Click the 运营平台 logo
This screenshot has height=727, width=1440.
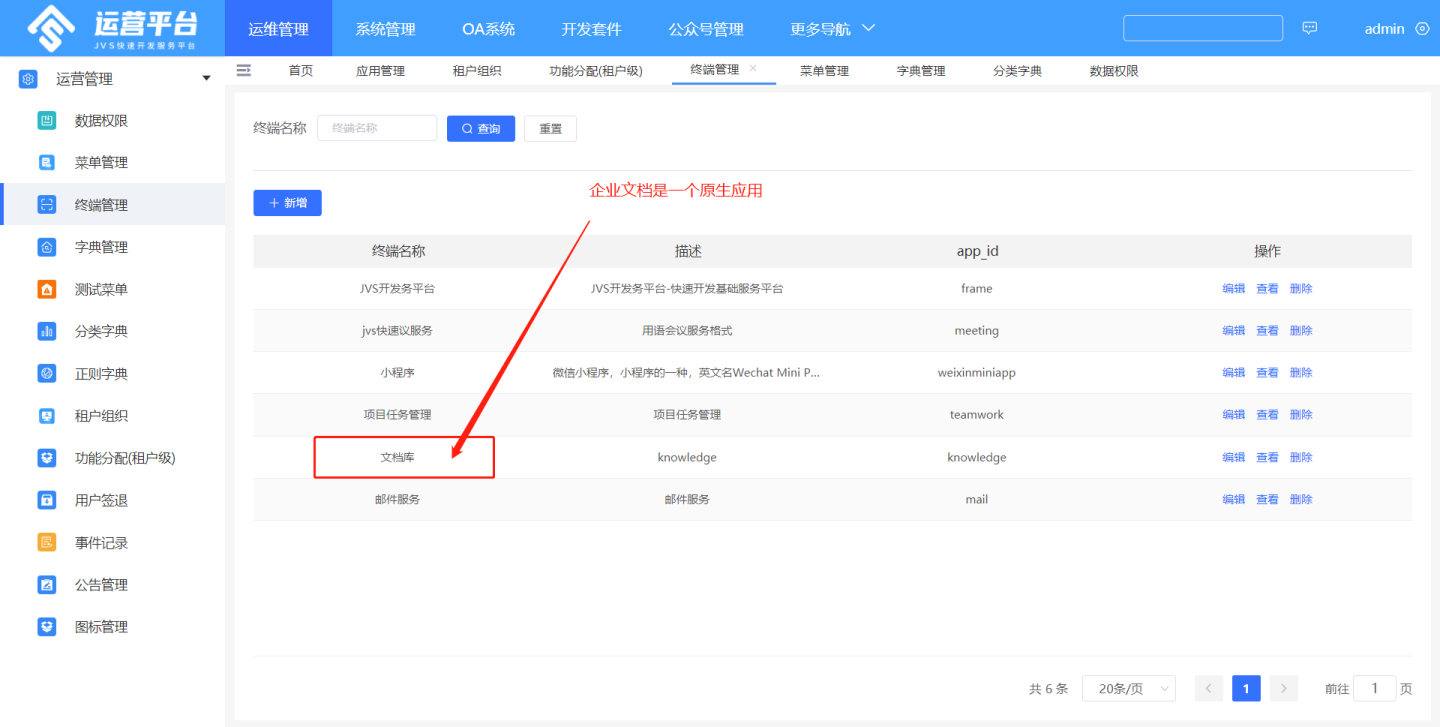(x=112, y=29)
